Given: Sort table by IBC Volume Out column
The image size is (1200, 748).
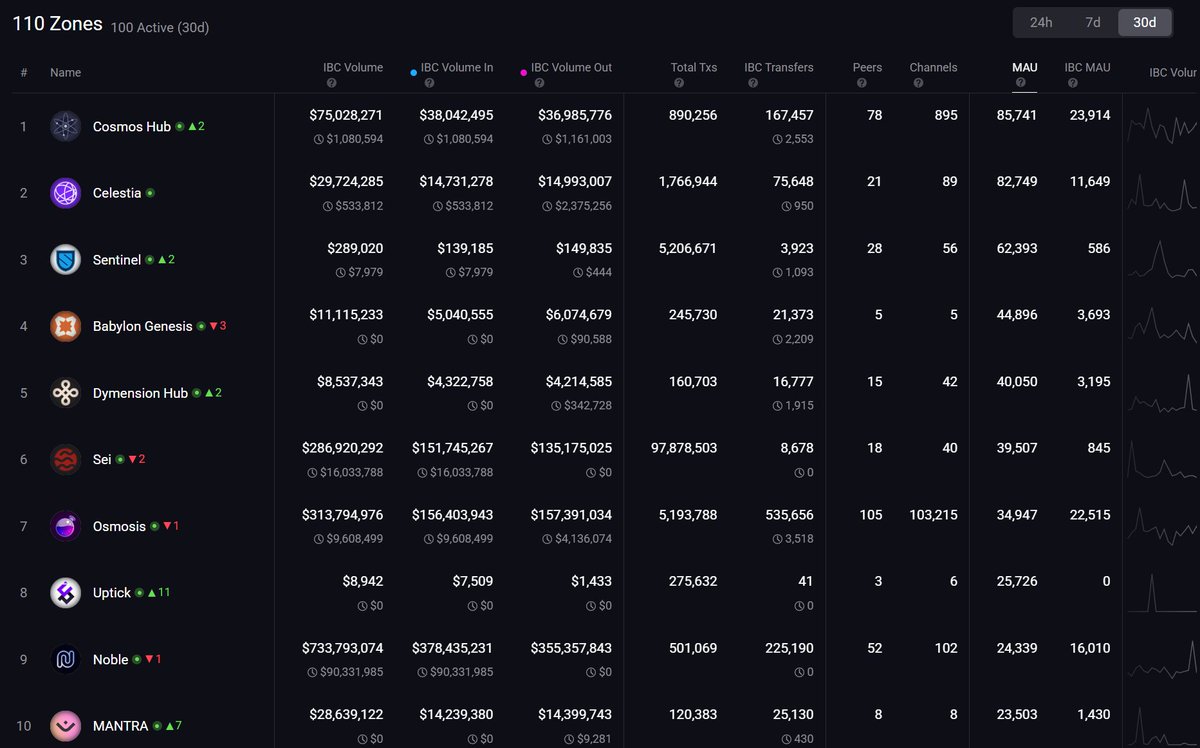Looking at the screenshot, I should [x=571, y=67].
